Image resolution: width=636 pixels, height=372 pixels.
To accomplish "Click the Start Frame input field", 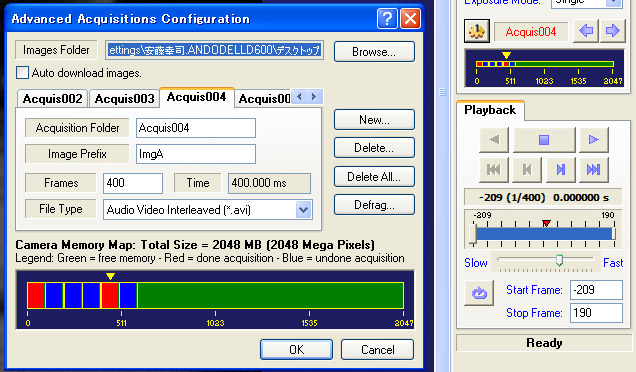I will click(596, 290).
